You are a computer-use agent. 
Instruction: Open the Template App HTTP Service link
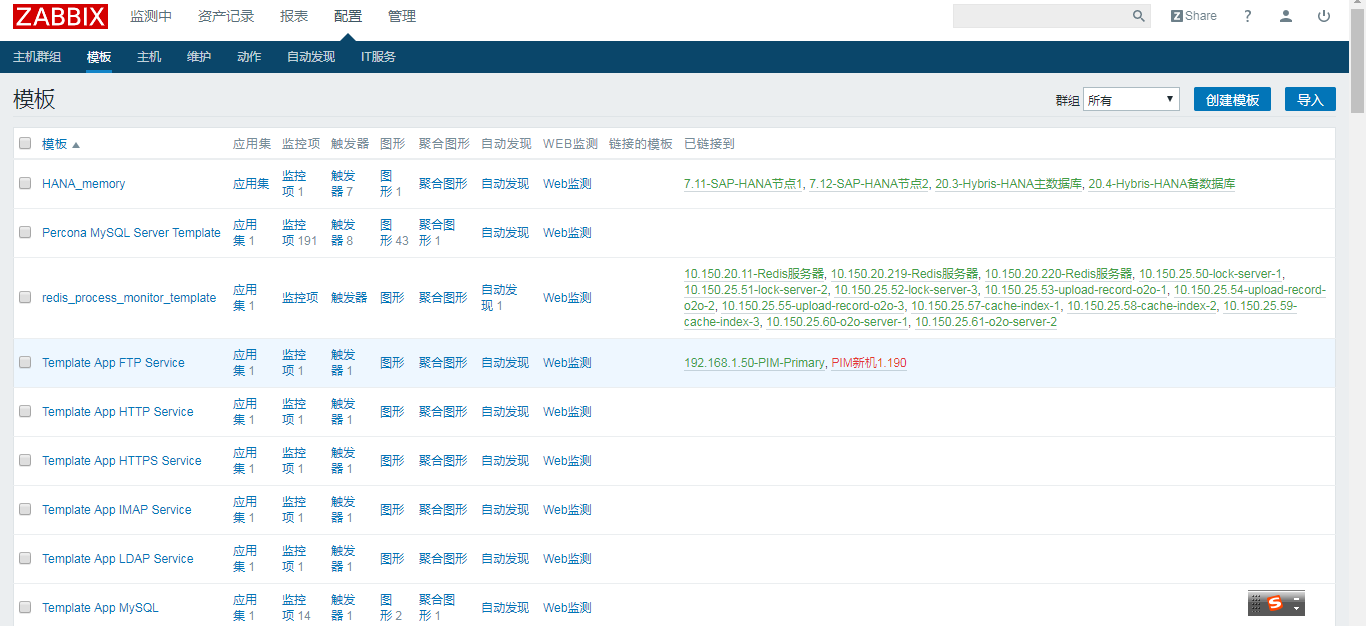(118, 412)
